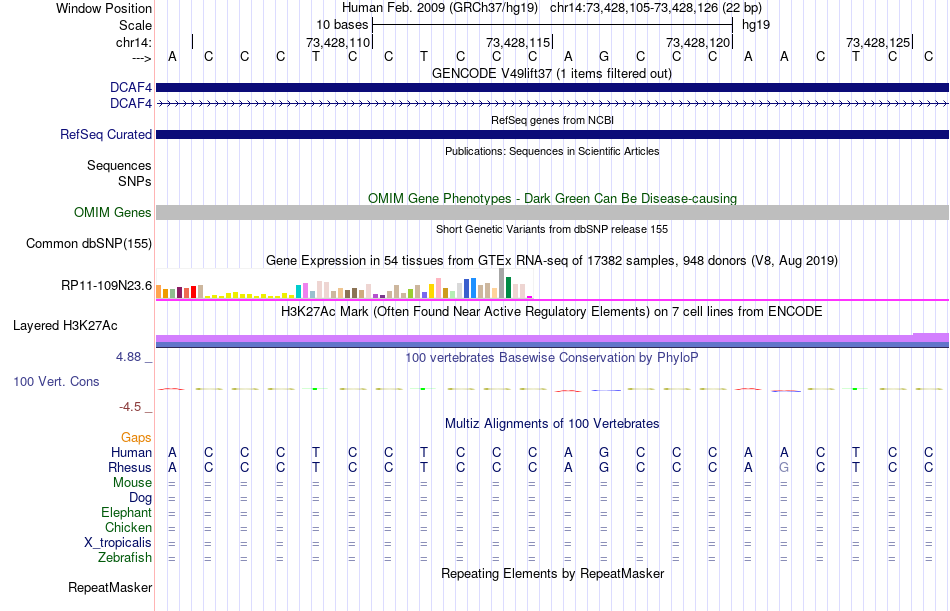Select the Sequences publications track label
Image resolution: width=950 pixels, height=611 pixels.
(119, 166)
